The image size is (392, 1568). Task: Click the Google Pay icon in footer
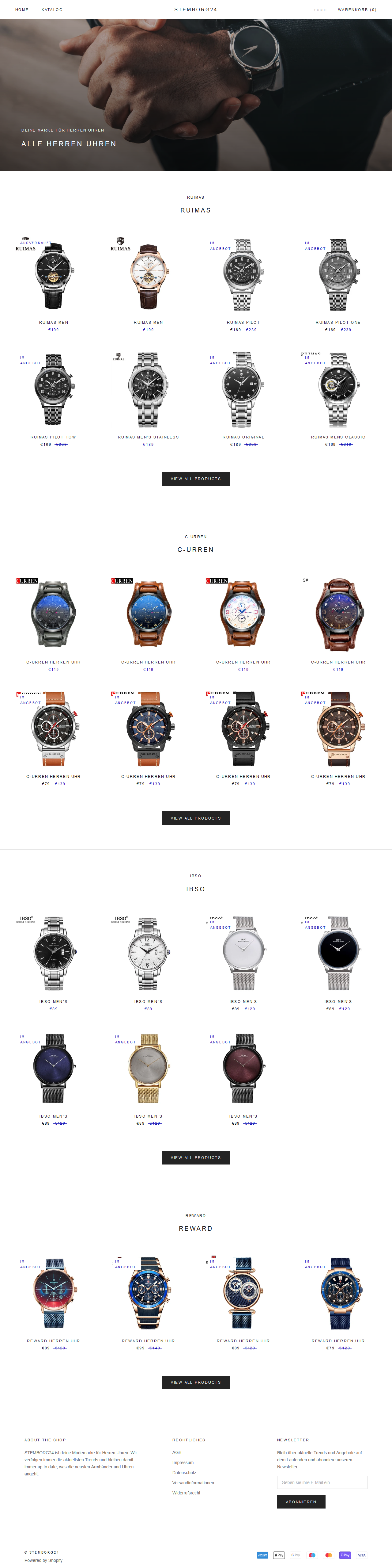(295, 1555)
